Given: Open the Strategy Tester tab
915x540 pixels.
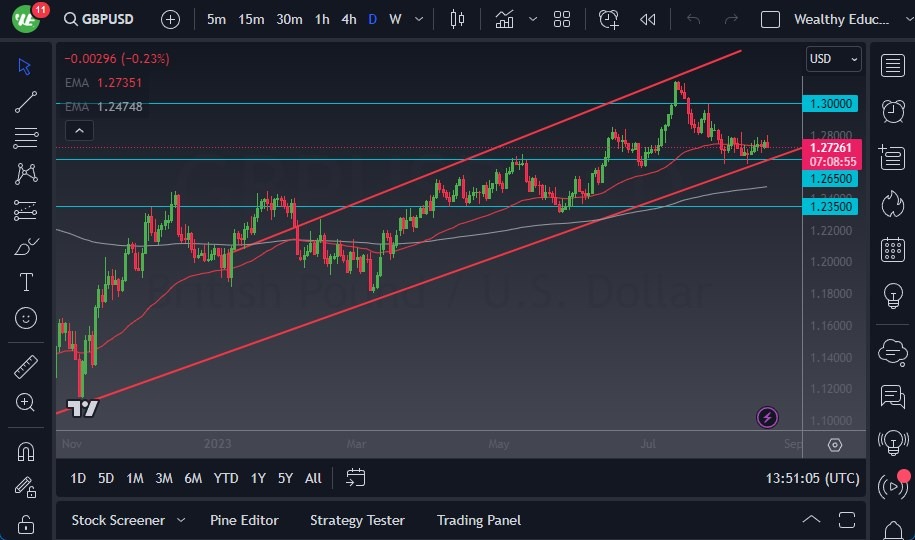Looking at the screenshot, I should click(357, 520).
